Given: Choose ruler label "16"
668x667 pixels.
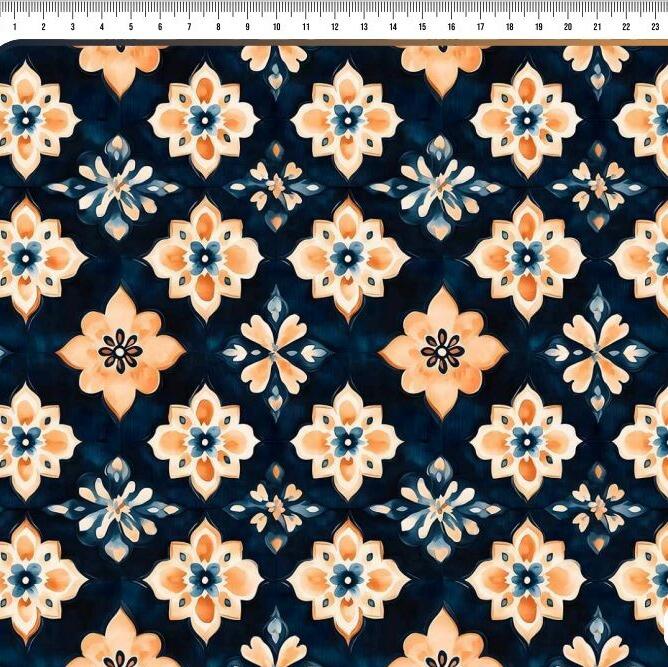Looking at the screenshot, I should tap(452, 27).
